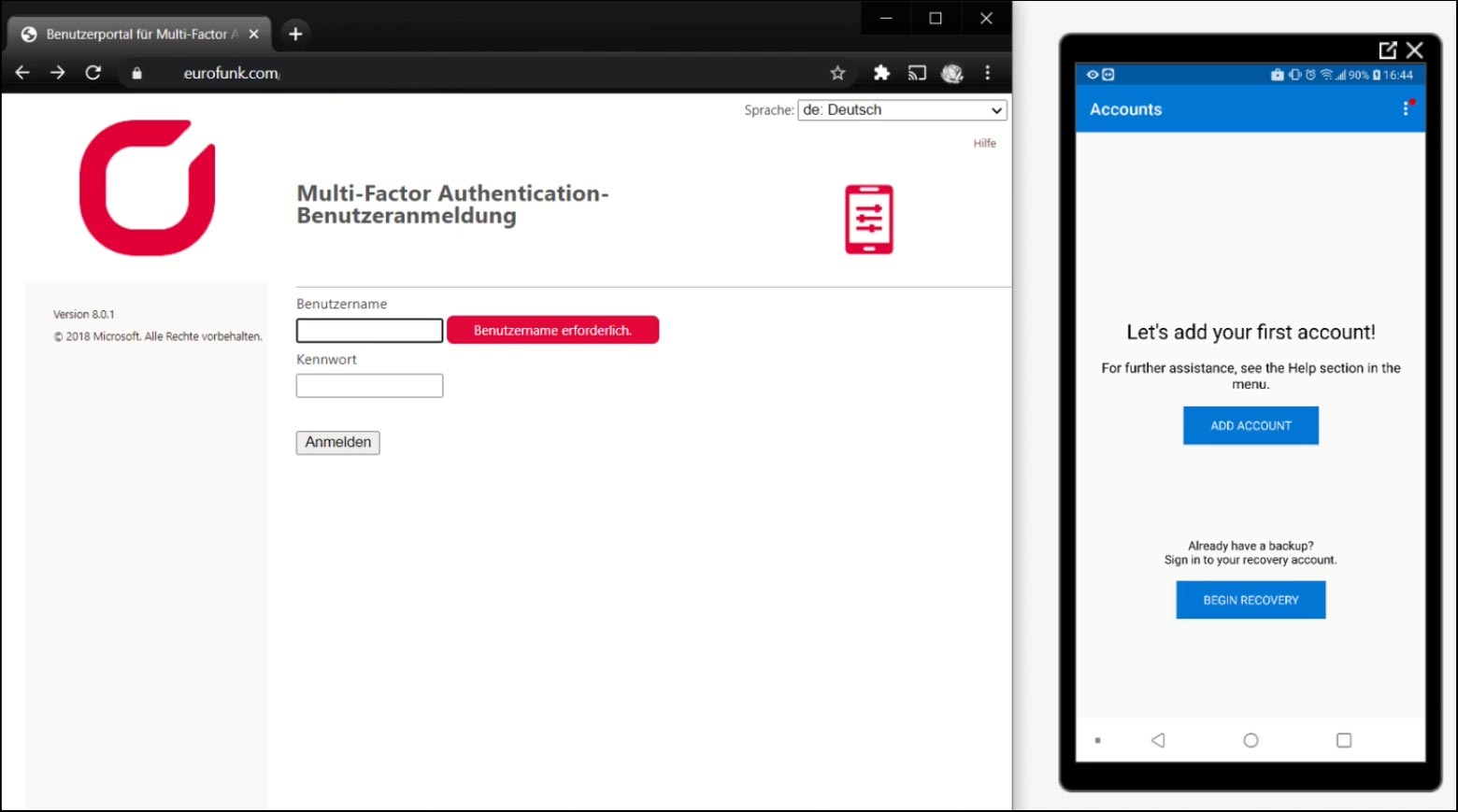
Task: Click the cast media icon in toolbar
Action: [917, 73]
